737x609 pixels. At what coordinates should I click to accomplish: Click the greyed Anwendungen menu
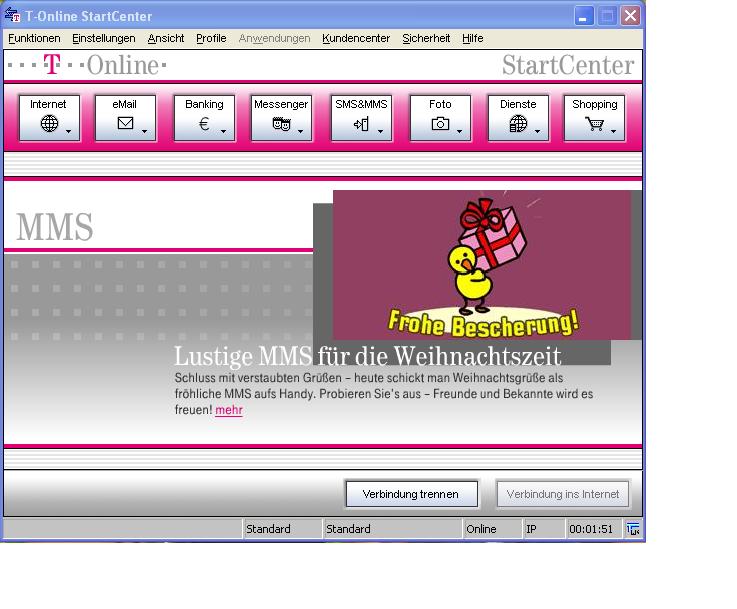(x=274, y=39)
